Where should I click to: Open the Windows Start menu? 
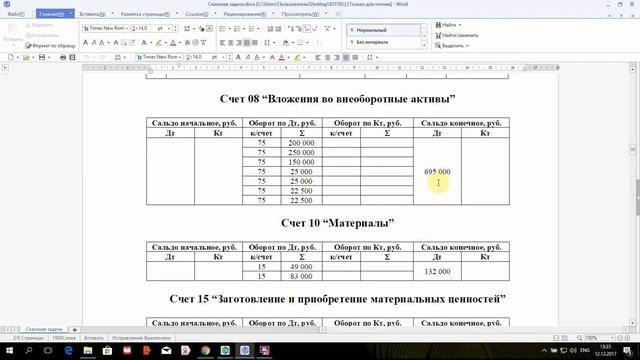click(9, 351)
